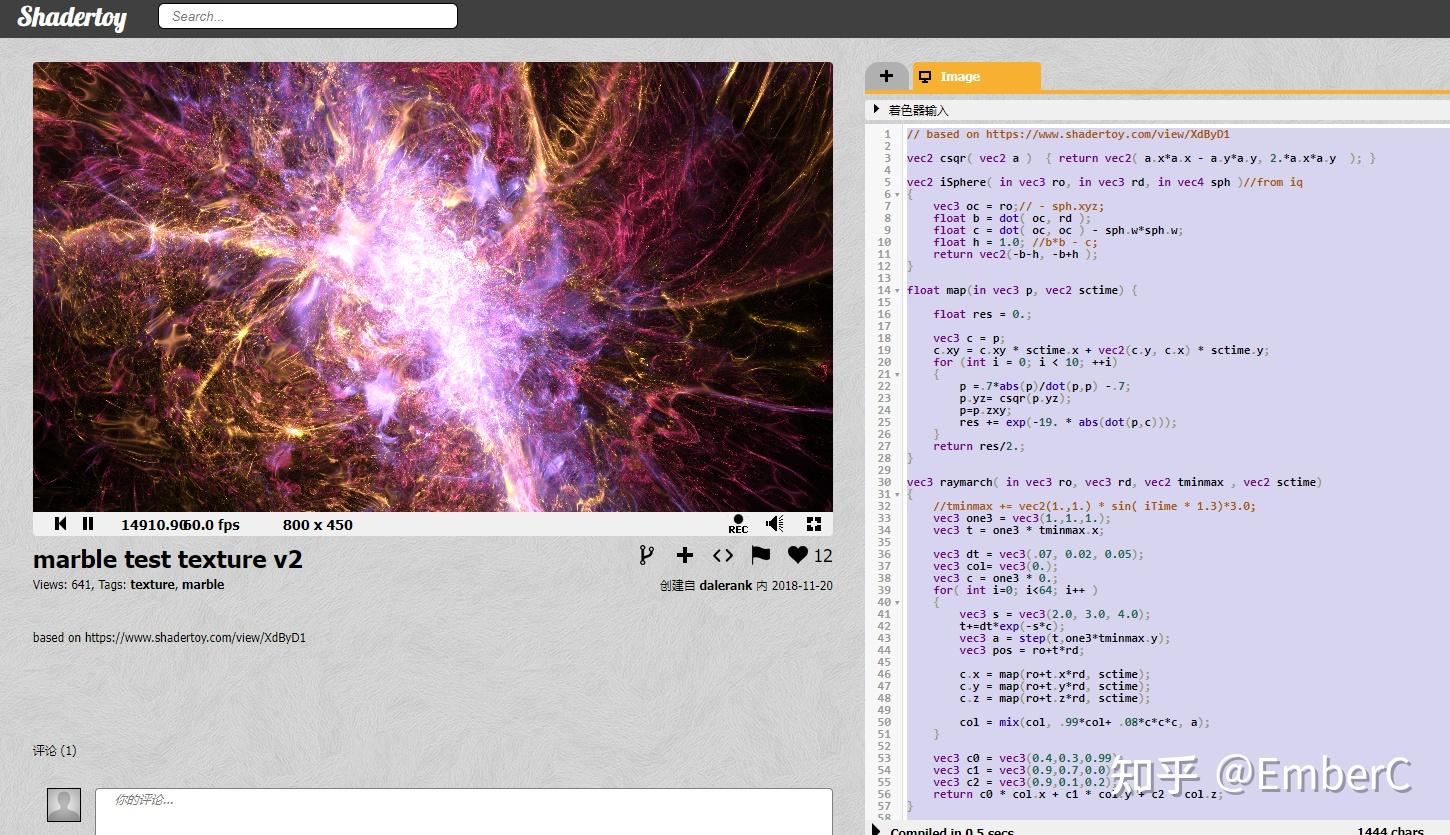Click the embed code icon
This screenshot has width=1450, height=835.
(x=722, y=555)
